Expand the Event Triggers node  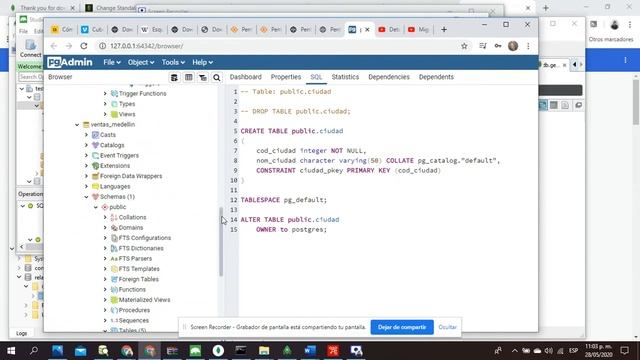click(87, 156)
